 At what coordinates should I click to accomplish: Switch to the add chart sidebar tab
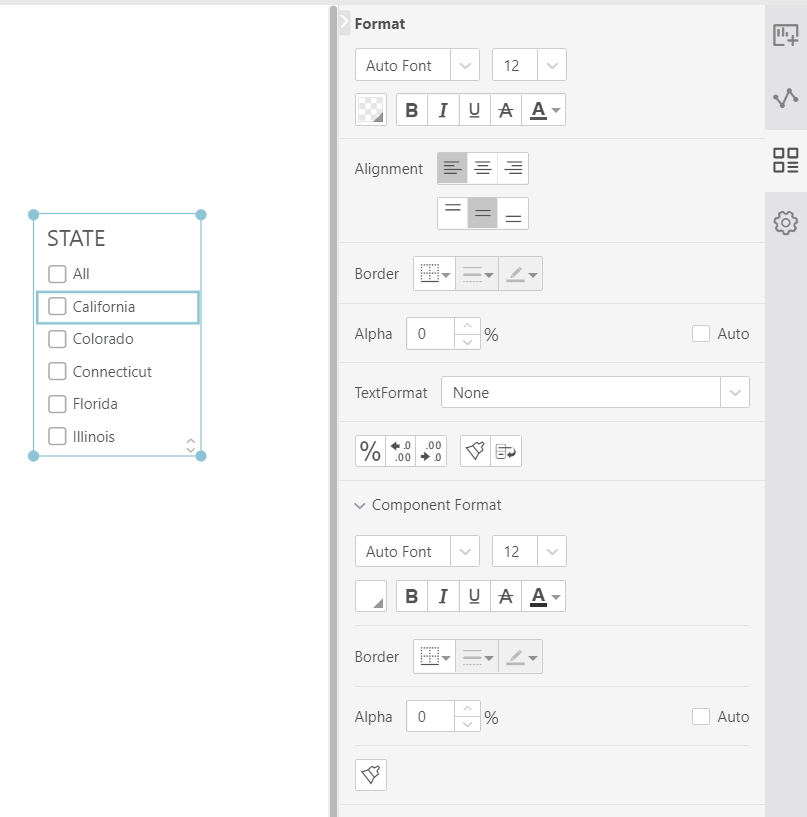(x=786, y=36)
